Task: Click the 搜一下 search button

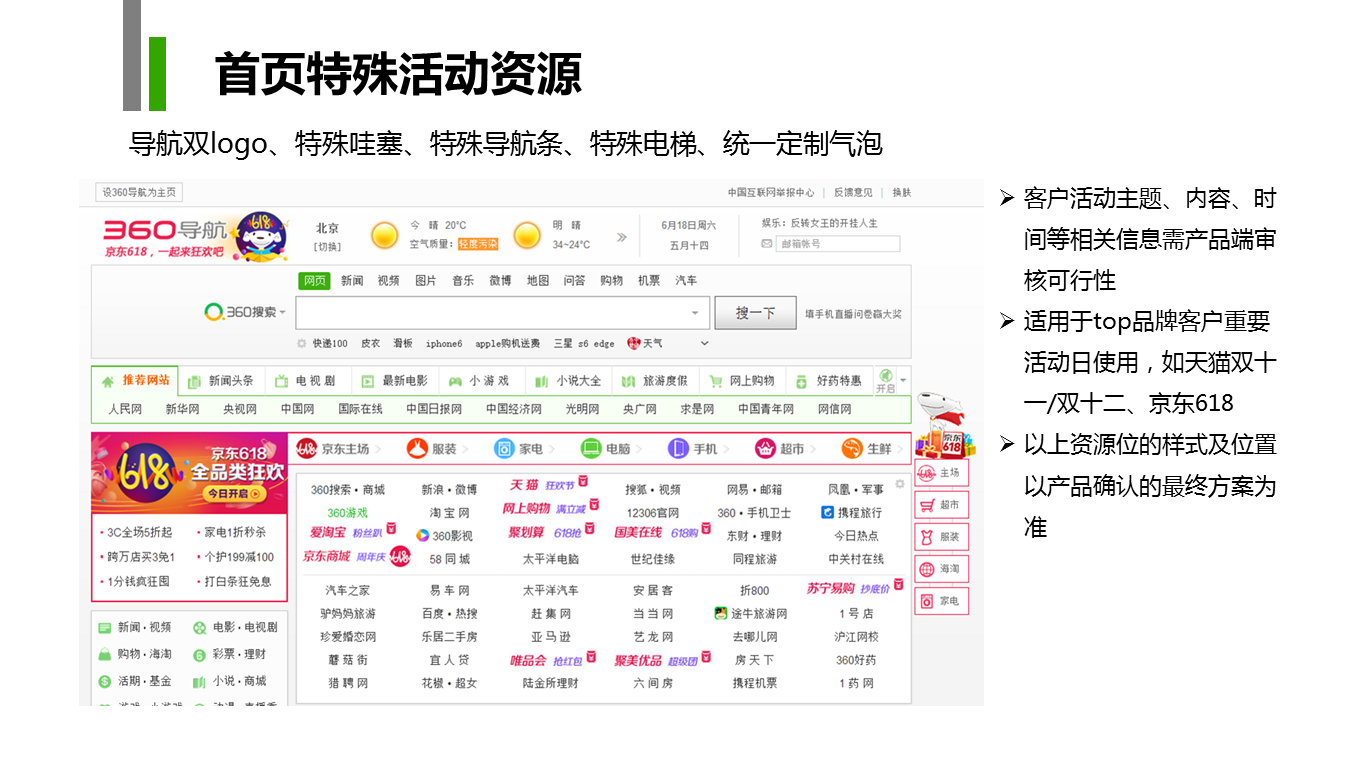Action: click(755, 313)
